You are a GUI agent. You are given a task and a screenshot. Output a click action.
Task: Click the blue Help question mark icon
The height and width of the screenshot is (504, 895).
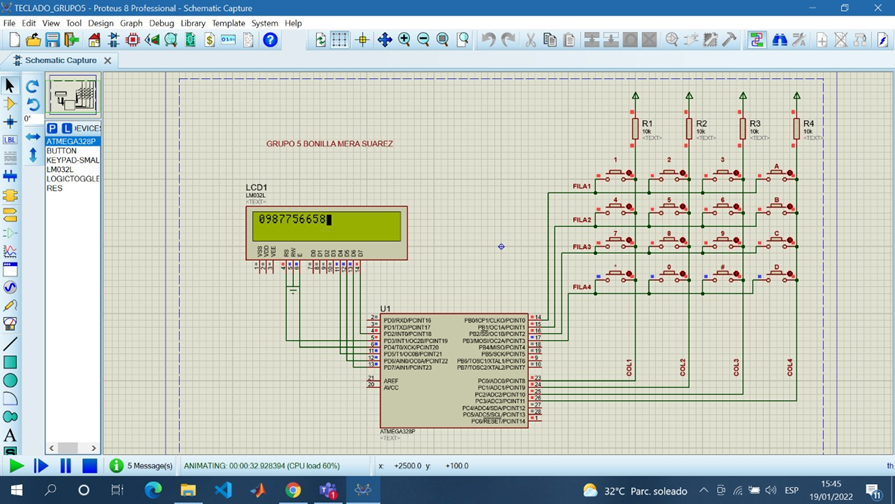pos(270,40)
